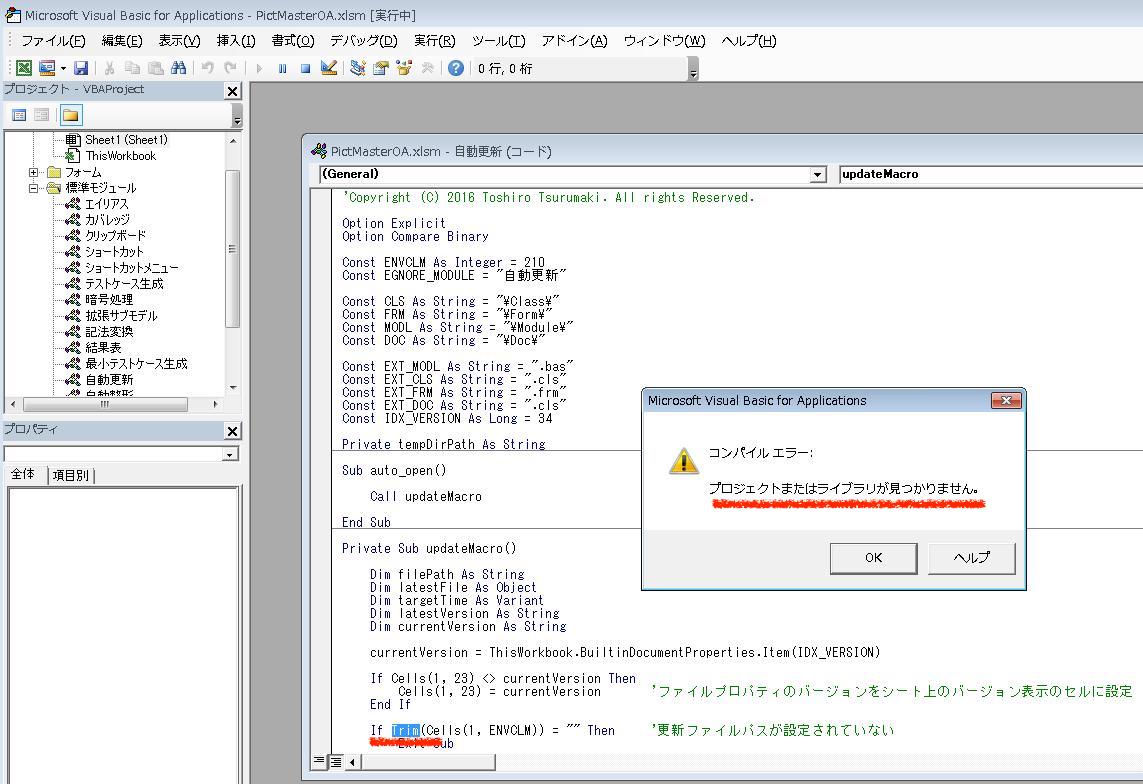
Task: Click the Redo arrow icon
Action: point(230,68)
